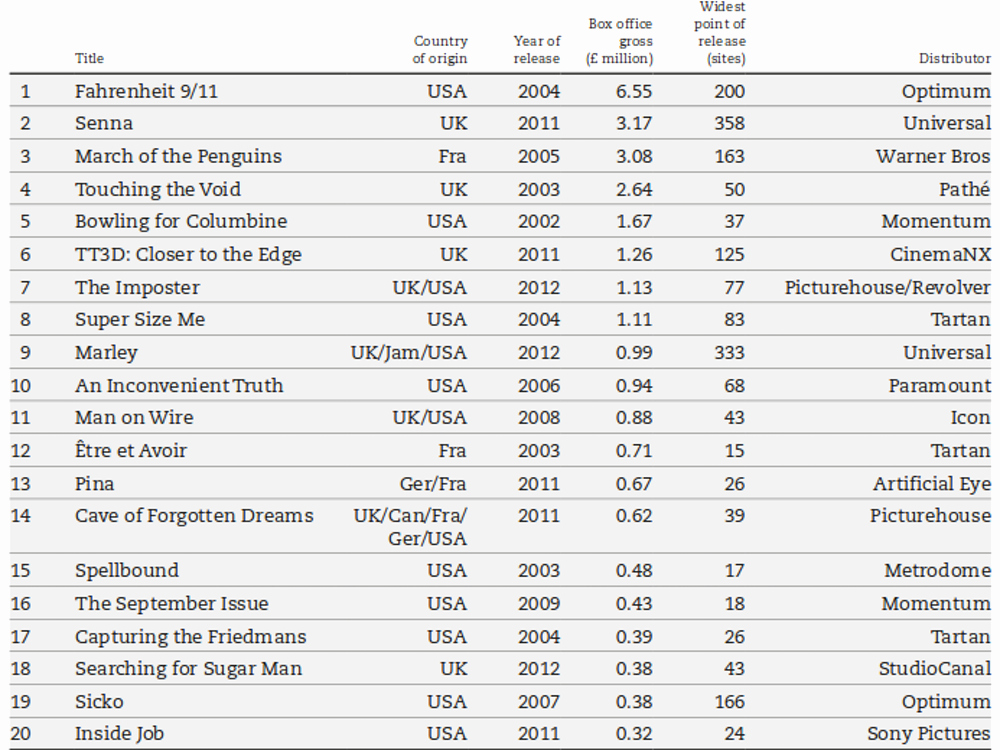Image resolution: width=1000 pixels, height=750 pixels.
Task: Click the Title column header
Action: point(89,58)
